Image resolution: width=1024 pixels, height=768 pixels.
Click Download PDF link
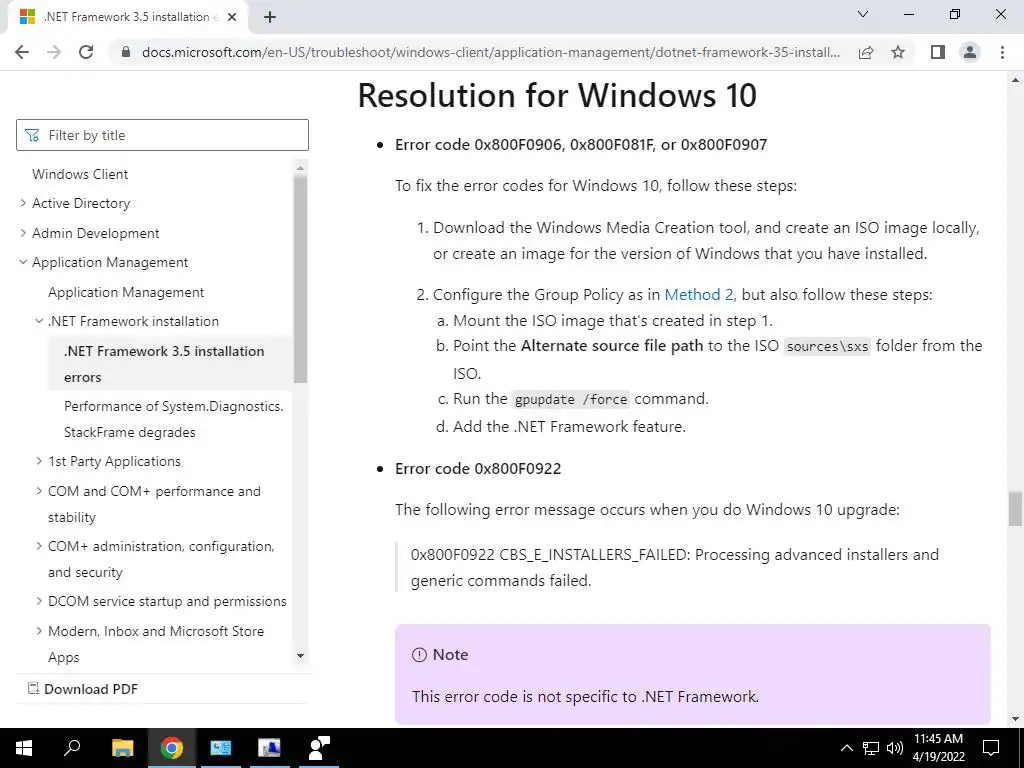91,689
